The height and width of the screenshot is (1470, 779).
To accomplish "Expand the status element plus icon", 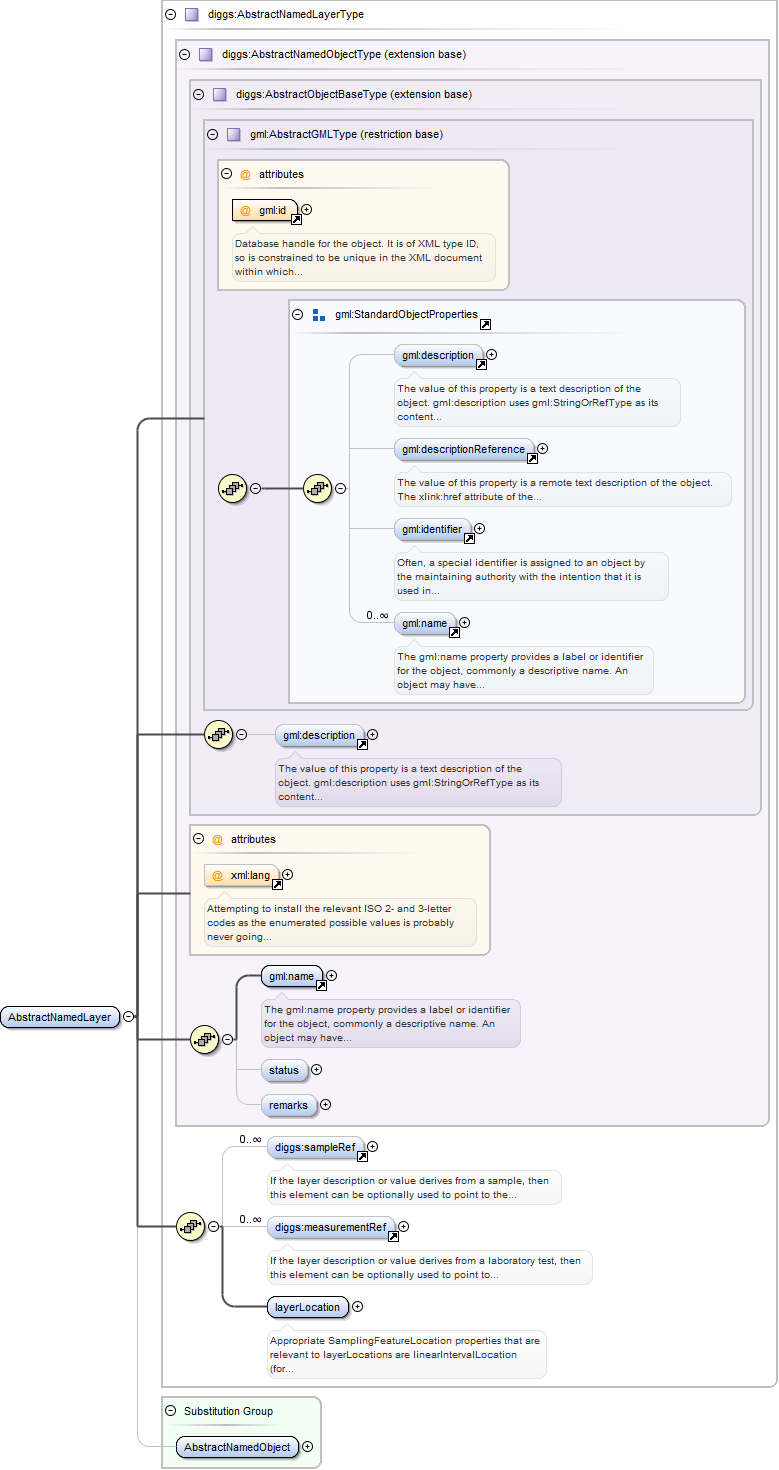I will pos(317,1070).
